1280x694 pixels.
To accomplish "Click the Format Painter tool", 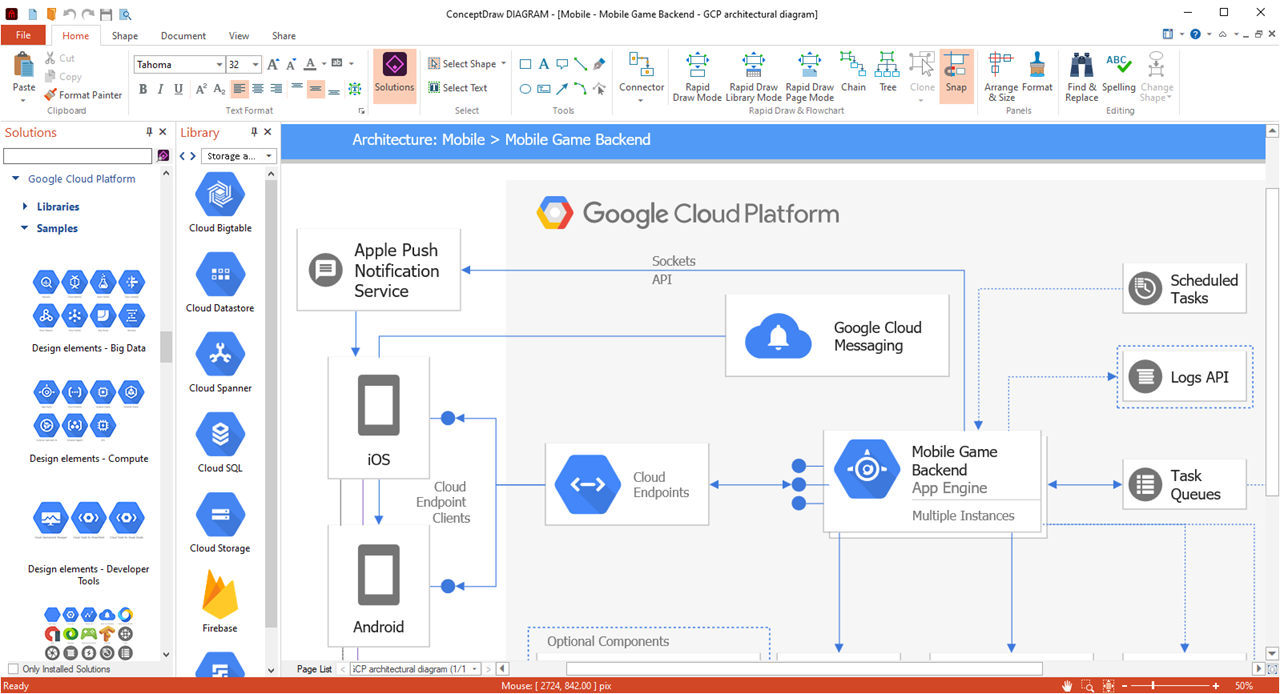I will click(83, 95).
